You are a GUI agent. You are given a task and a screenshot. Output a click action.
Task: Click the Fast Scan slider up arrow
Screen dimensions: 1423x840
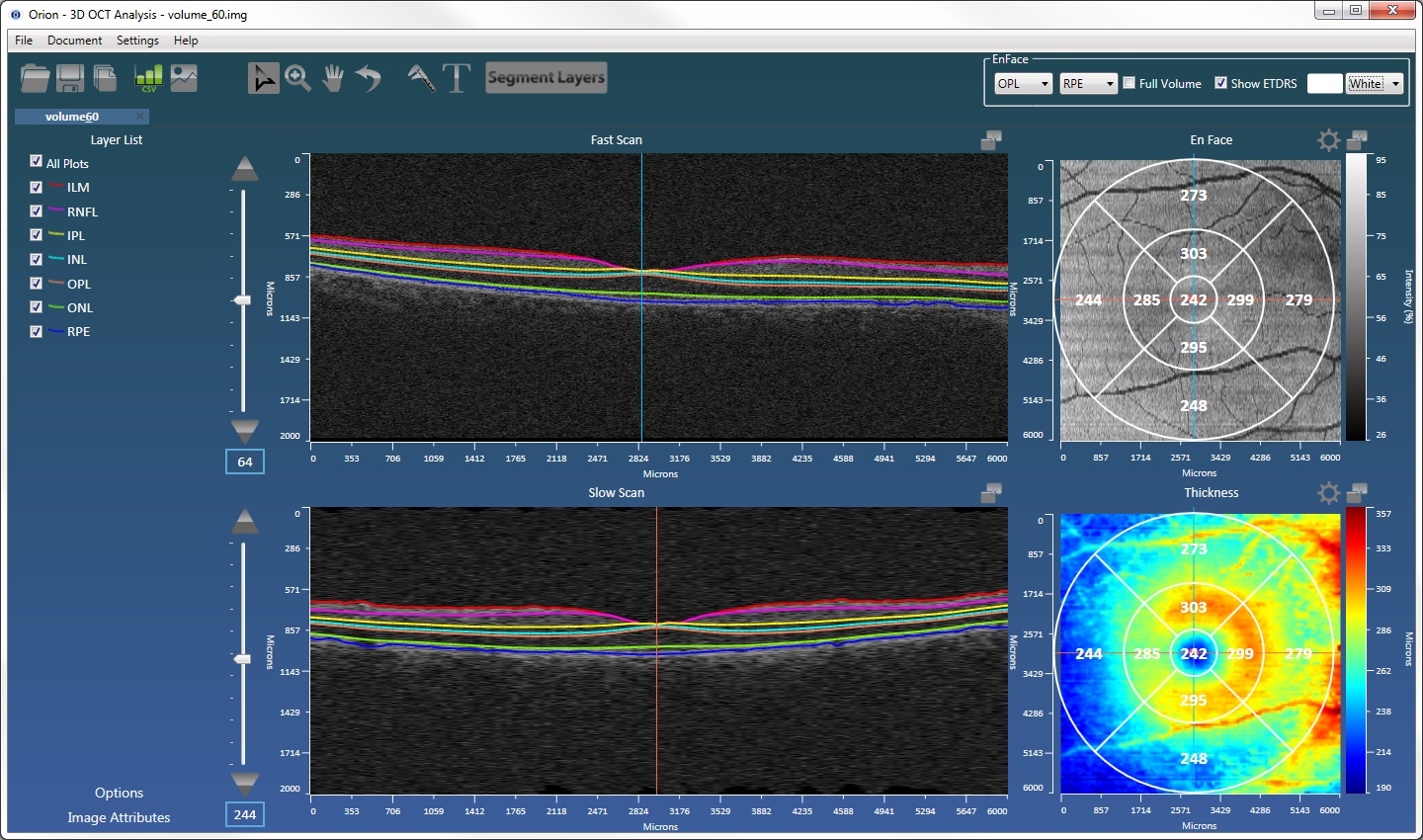point(244,169)
